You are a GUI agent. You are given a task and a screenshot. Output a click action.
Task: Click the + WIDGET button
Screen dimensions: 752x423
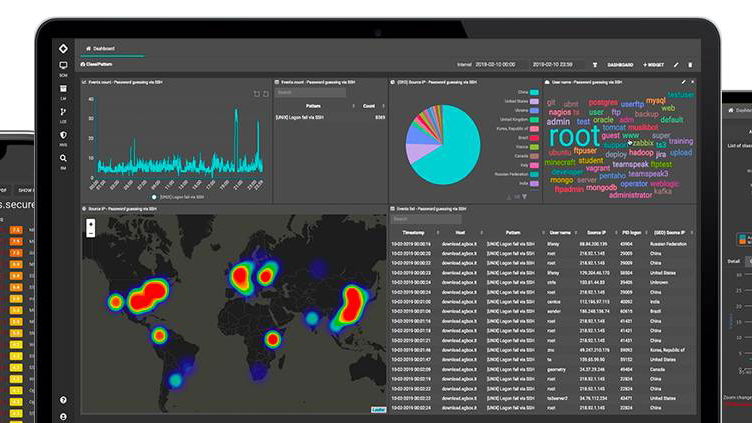(652, 64)
